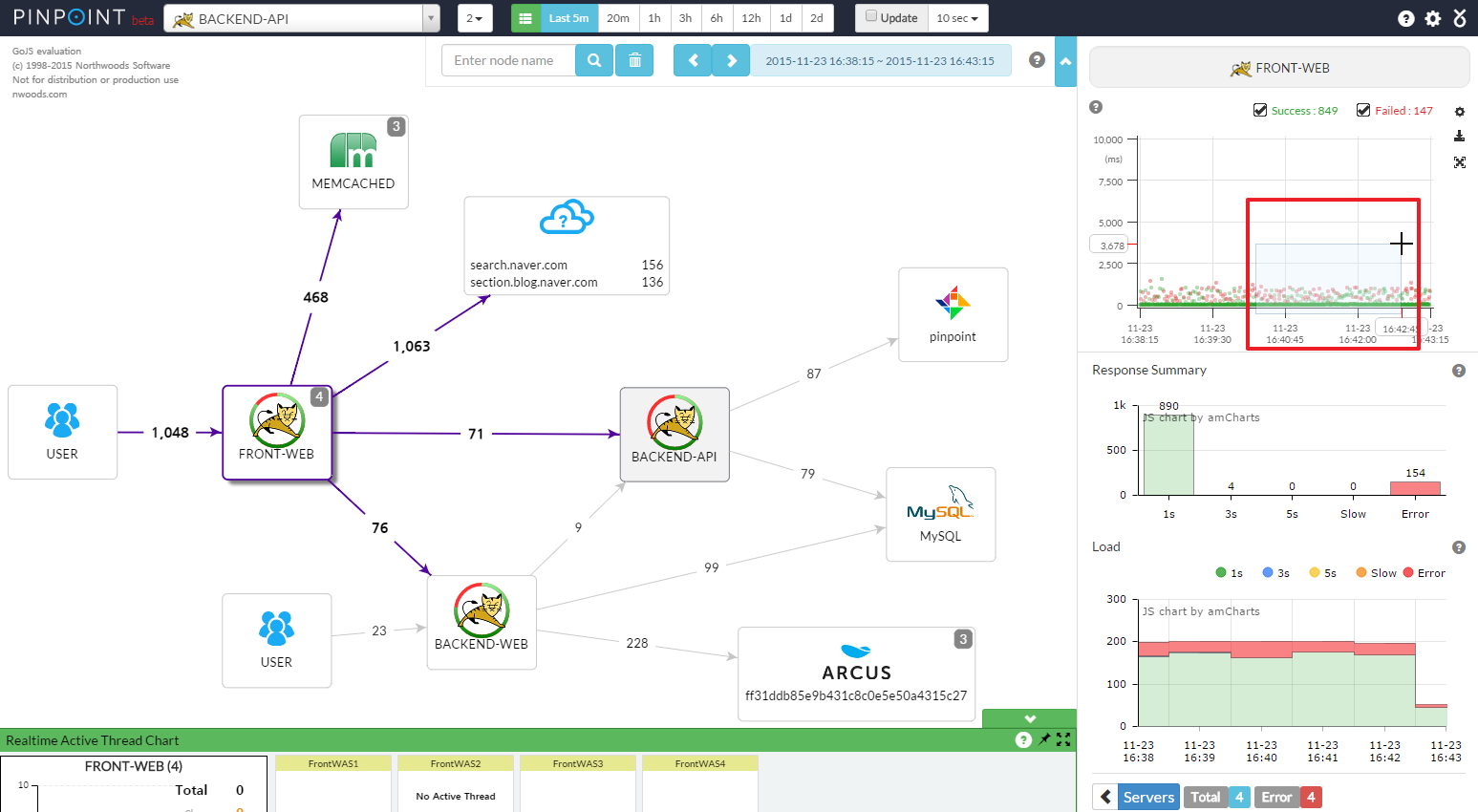Click the Servers button

1148,797
